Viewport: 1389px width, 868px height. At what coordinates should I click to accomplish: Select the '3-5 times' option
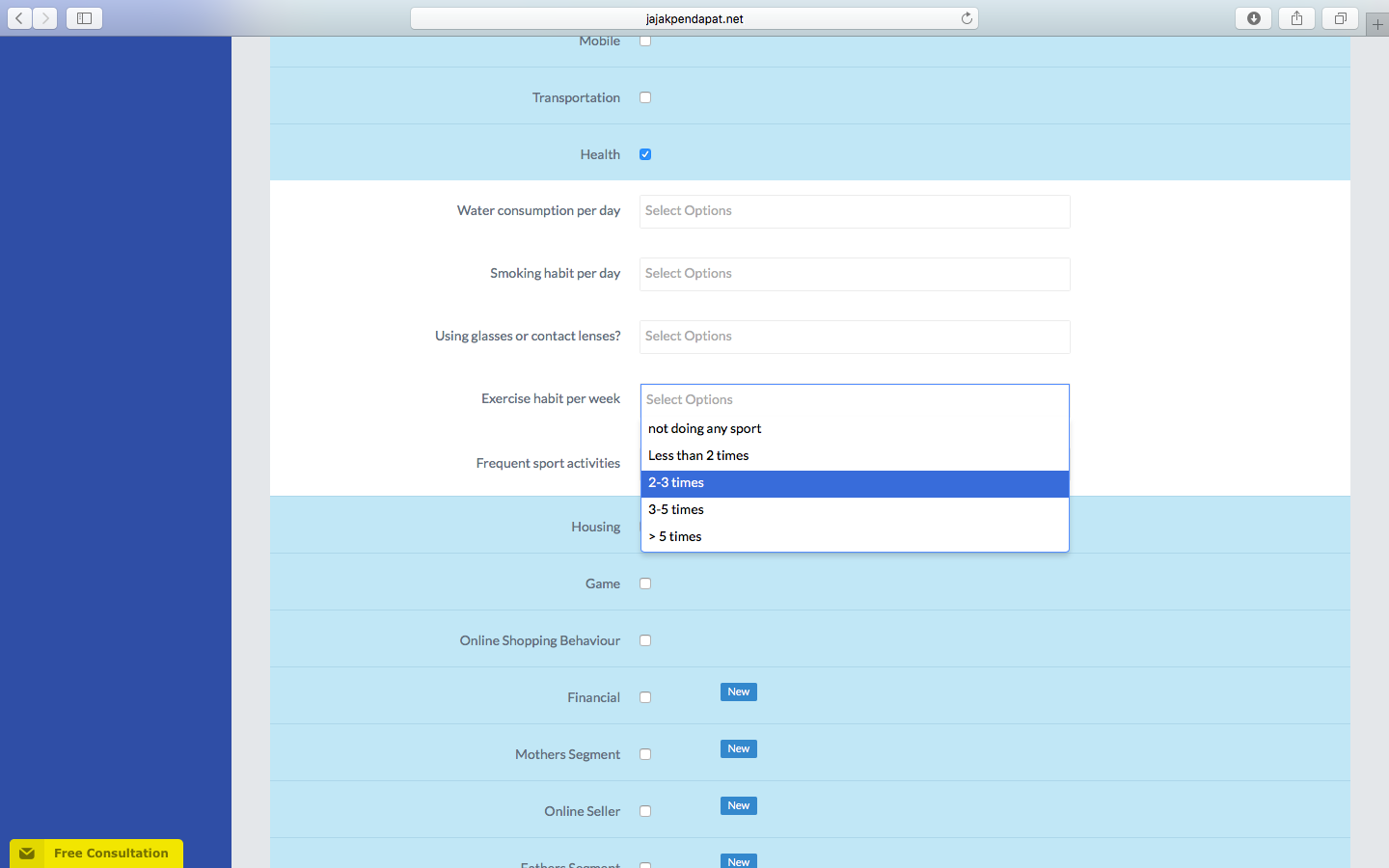tap(855, 509)
